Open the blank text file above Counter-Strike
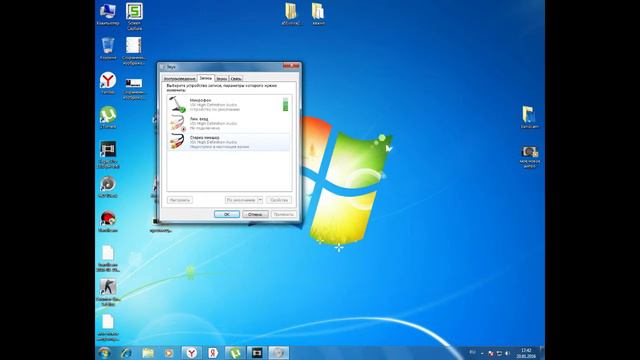This screenshot has width=640, height=360. pos(108,259)
